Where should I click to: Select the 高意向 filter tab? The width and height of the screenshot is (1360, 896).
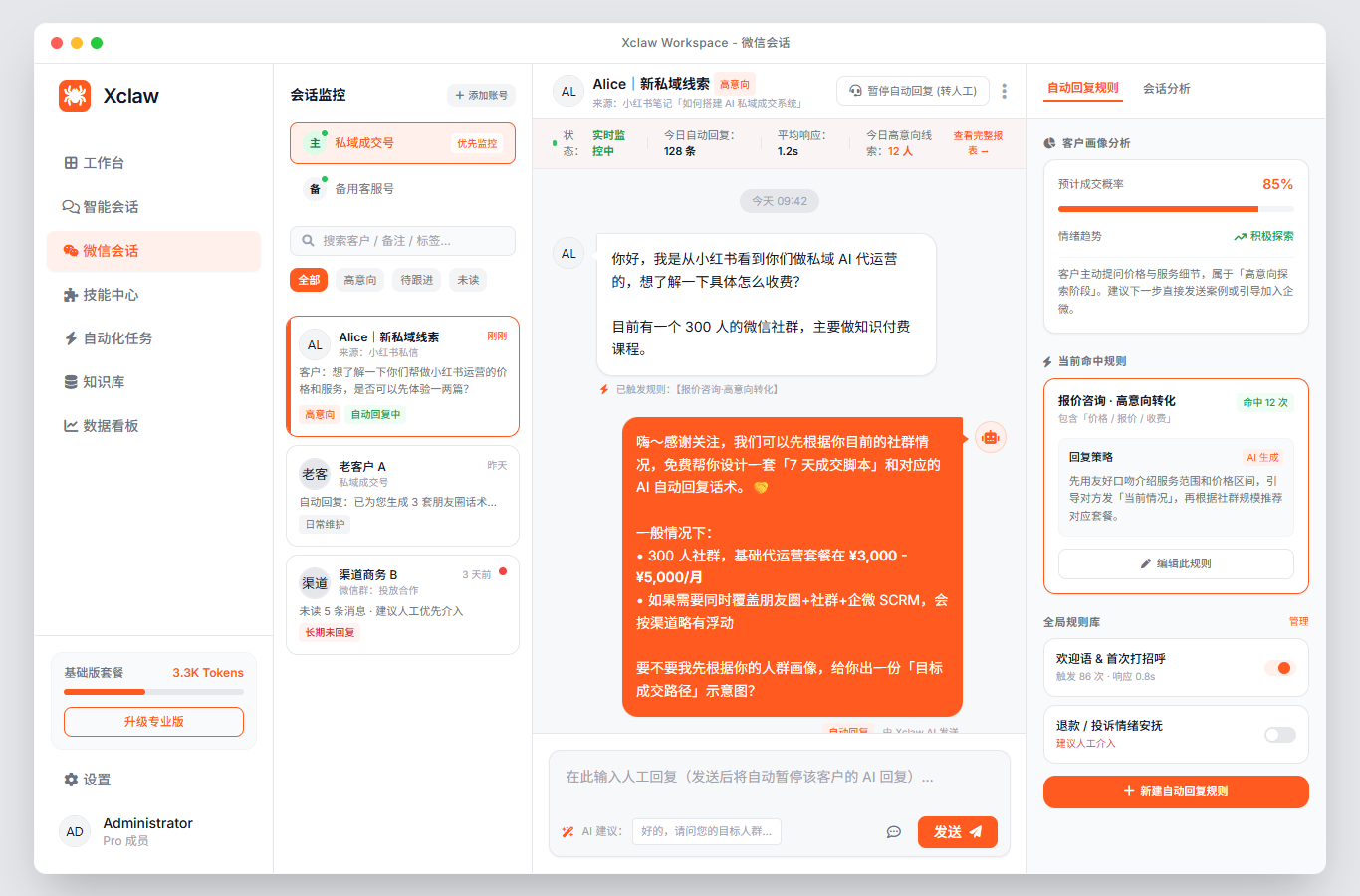359,280
